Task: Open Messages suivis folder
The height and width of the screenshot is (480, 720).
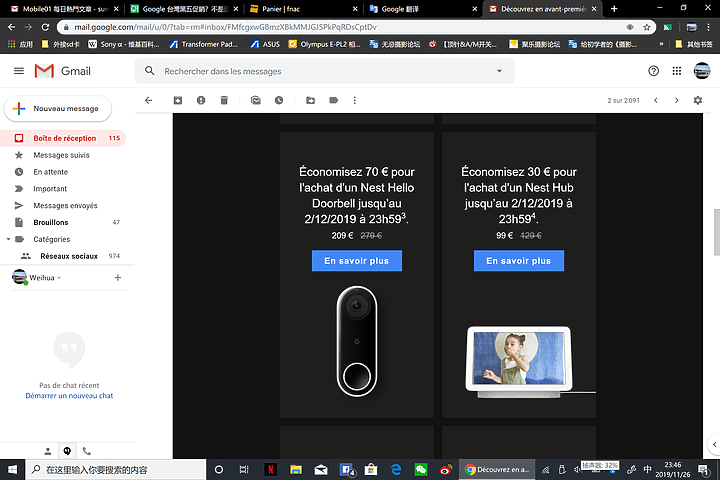Action: 63,155
